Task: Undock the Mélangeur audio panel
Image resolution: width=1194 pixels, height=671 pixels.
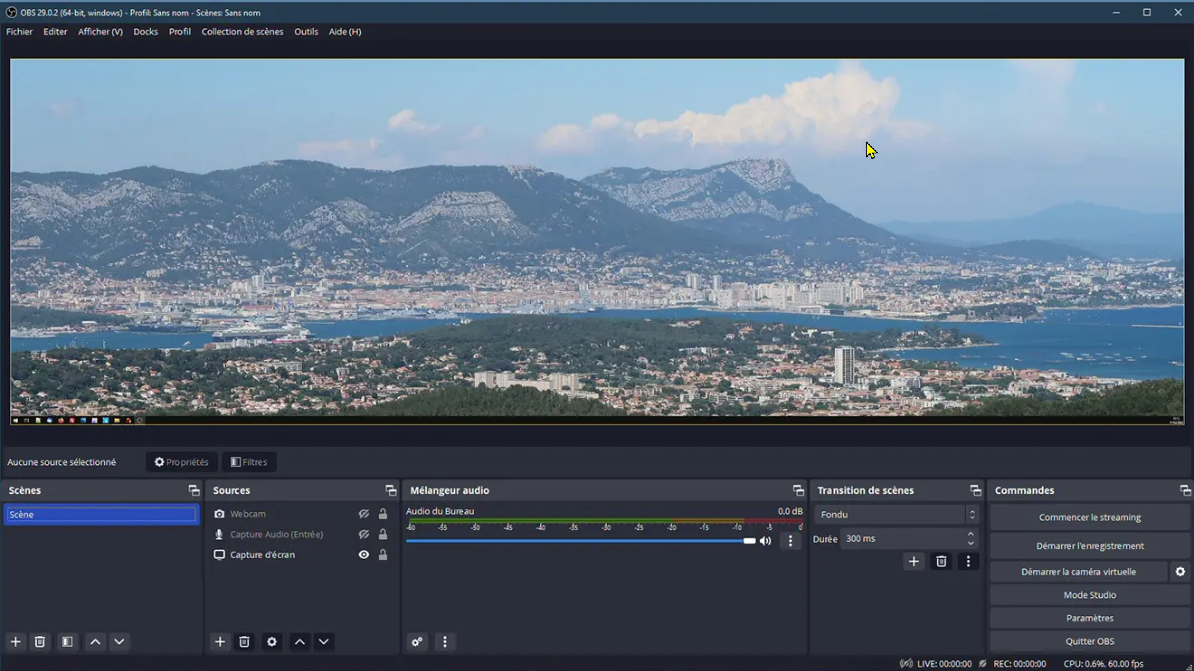Action: [x=798, y=491]
